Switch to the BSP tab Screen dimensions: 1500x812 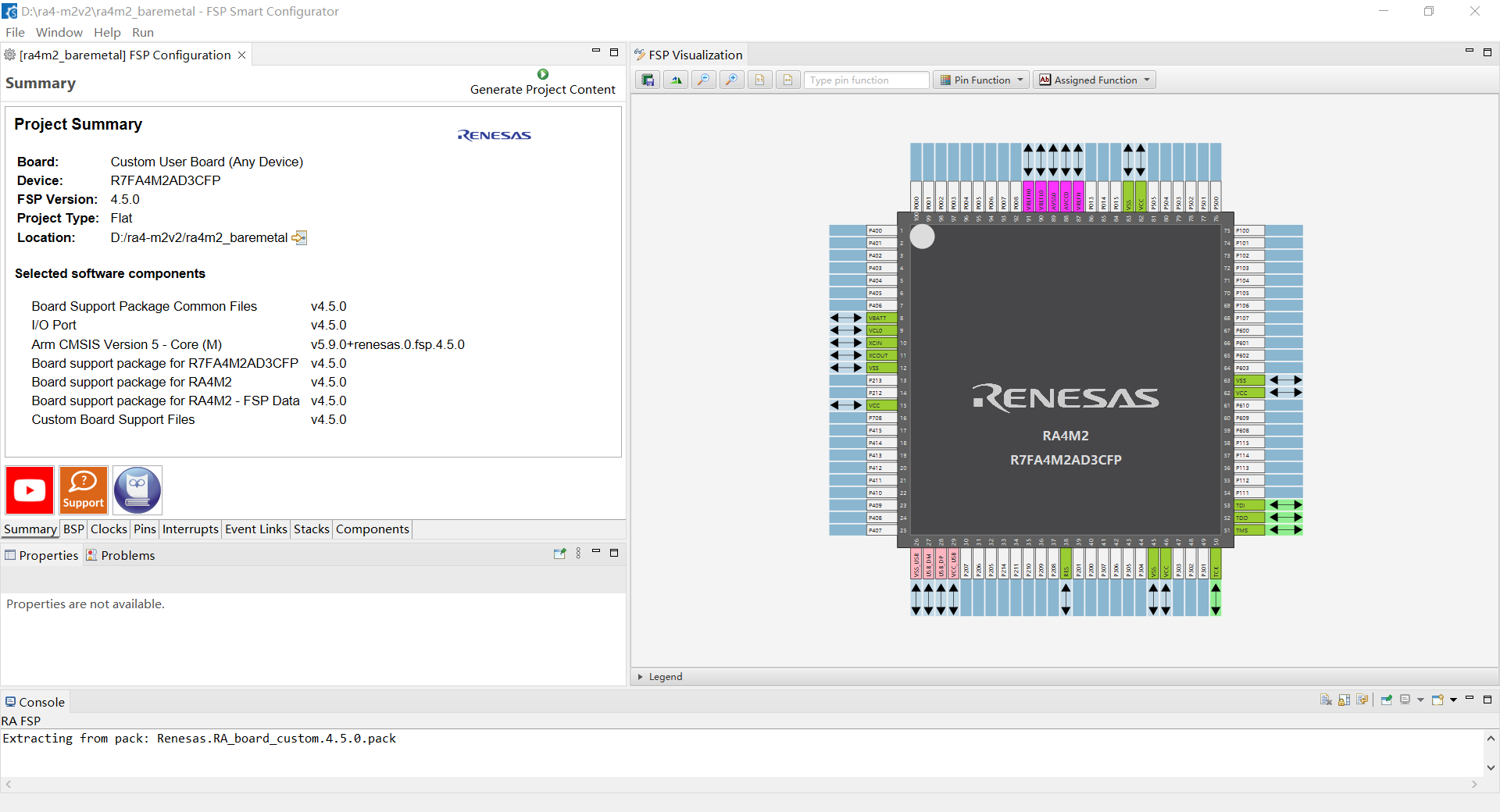point(73,529)
